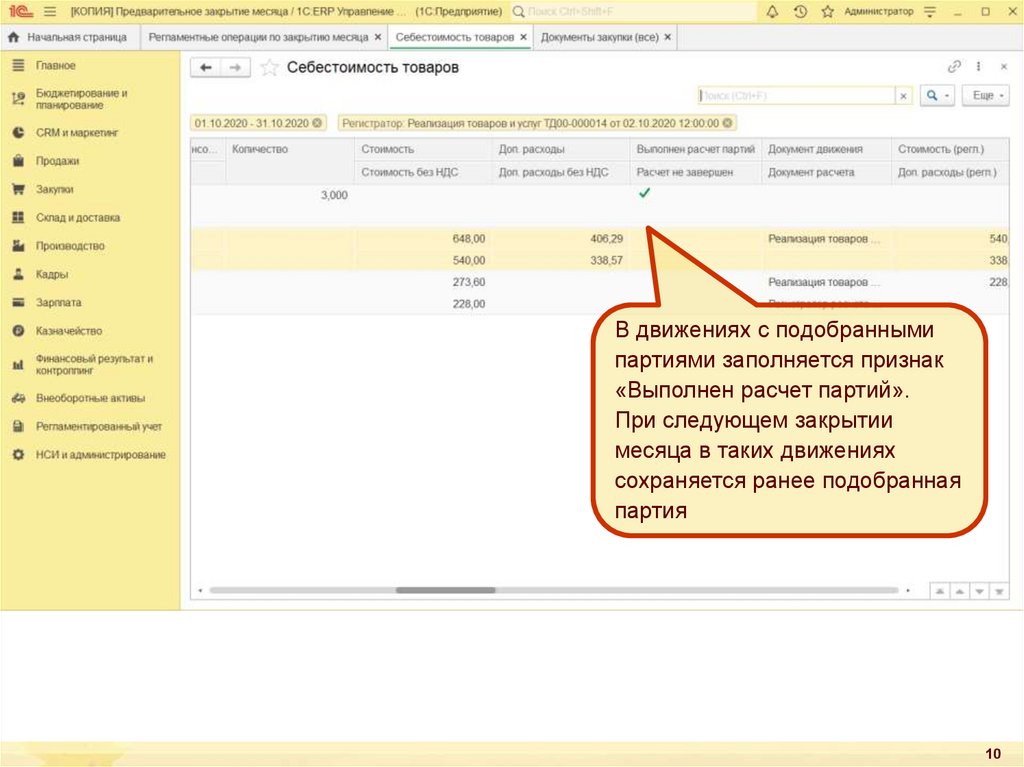Copy link to form with chain icon

tap(954, 67)
